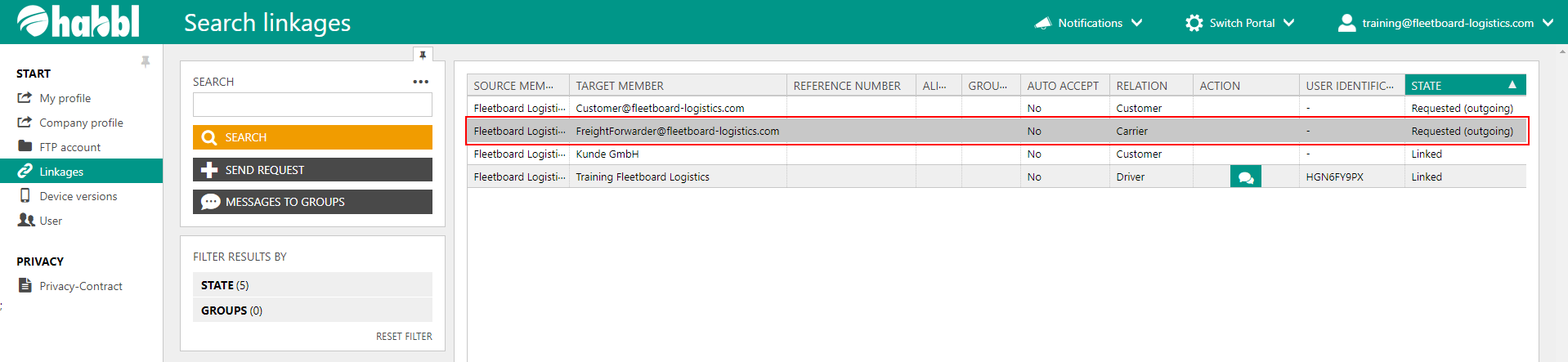Click the SEND REQUEST button

coord(312,170)
